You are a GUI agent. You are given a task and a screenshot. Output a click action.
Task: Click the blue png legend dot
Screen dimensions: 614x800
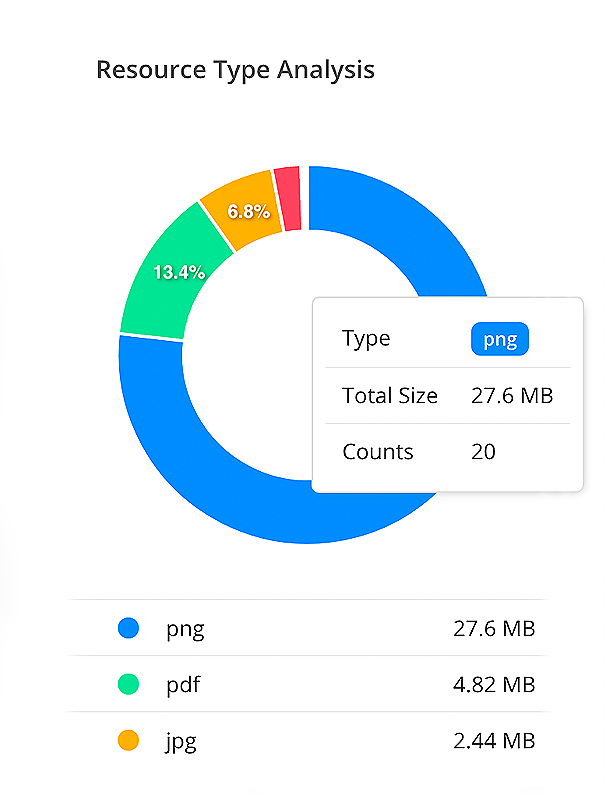point(129,628)
